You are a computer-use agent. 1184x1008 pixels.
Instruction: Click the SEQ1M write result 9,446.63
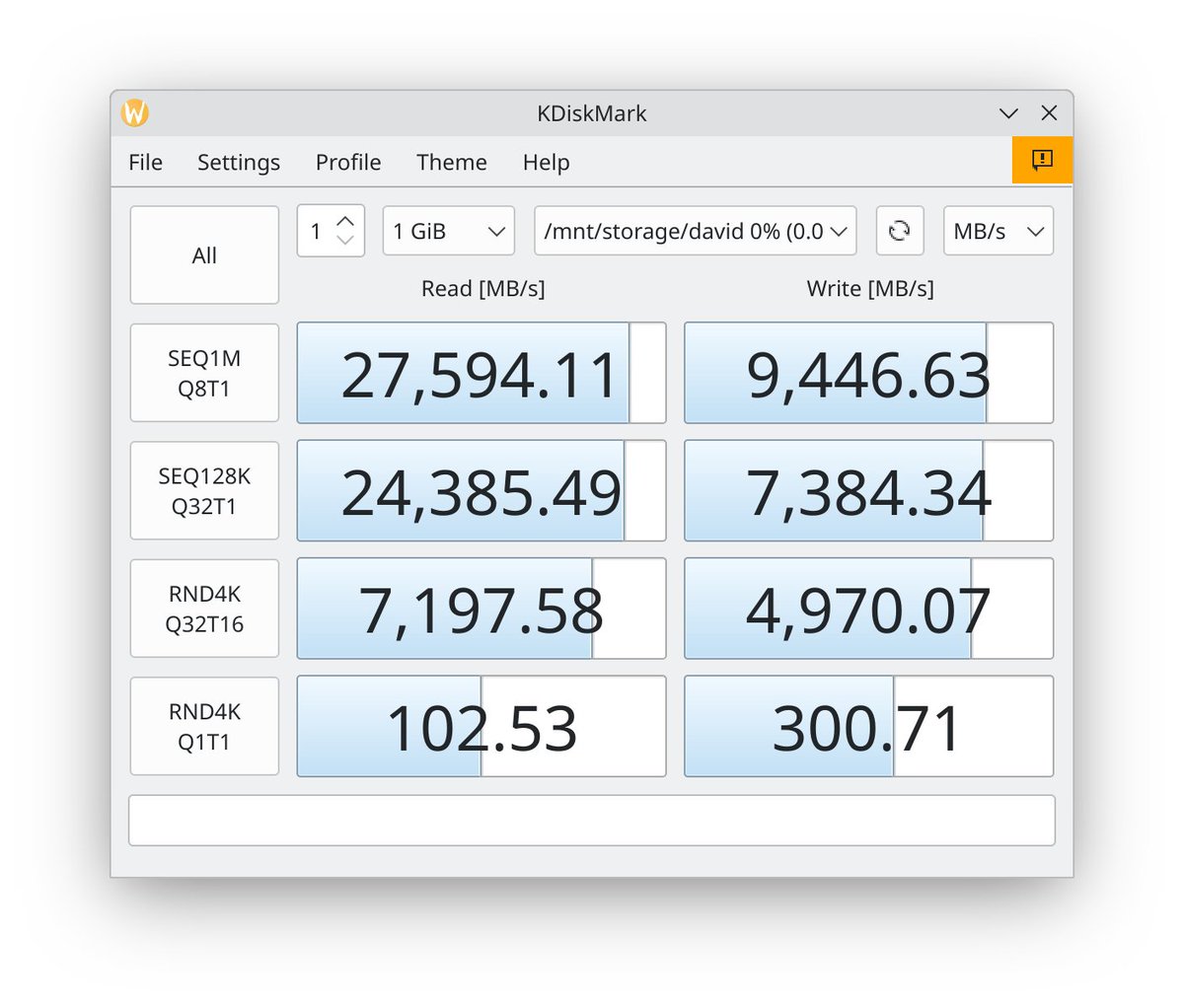coord(868,373)
